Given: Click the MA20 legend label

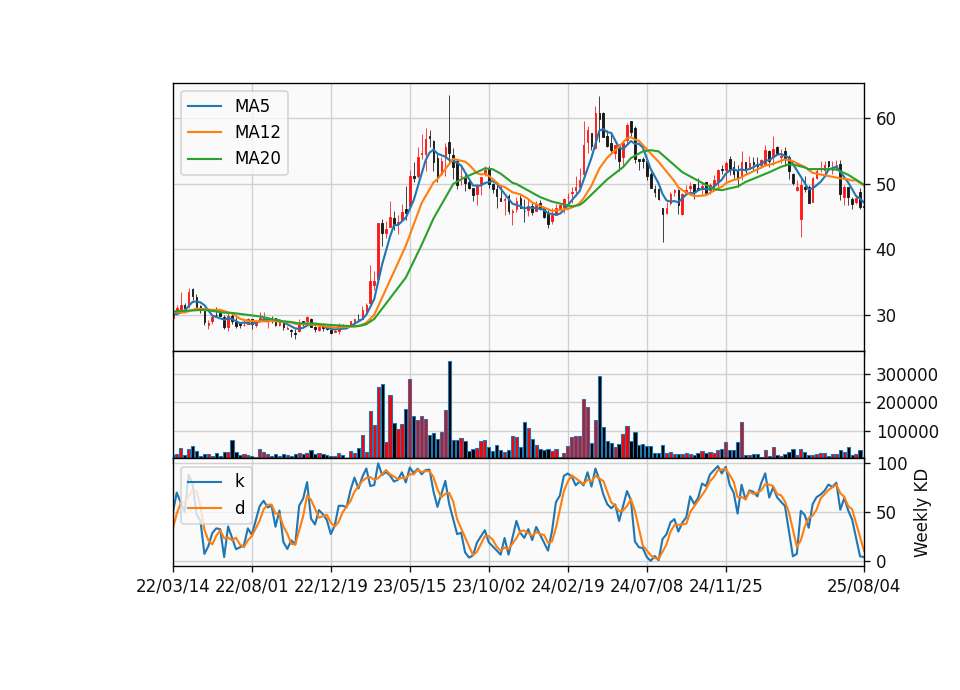Looking at the screenshot, I should pos(257,159).
